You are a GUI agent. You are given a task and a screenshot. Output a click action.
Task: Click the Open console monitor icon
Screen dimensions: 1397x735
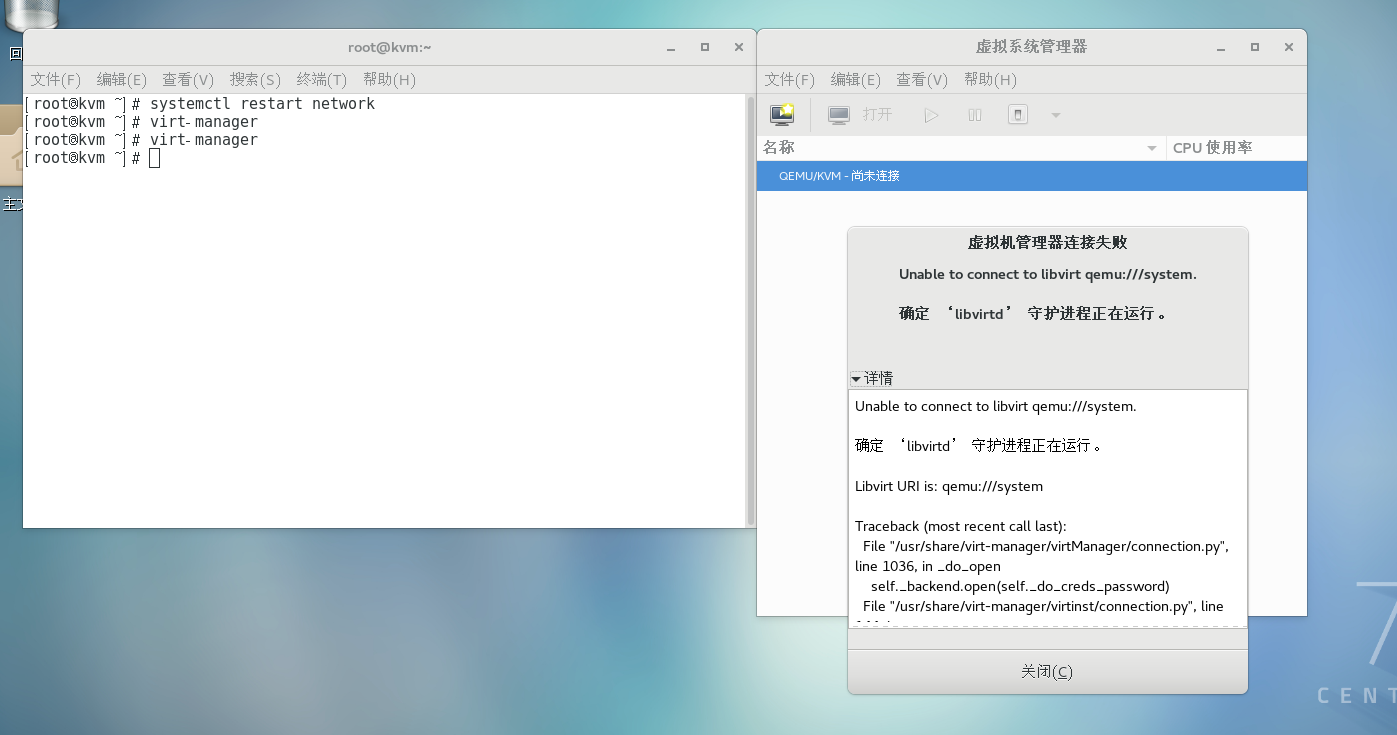pyautogui.click(x=838, y=114)
